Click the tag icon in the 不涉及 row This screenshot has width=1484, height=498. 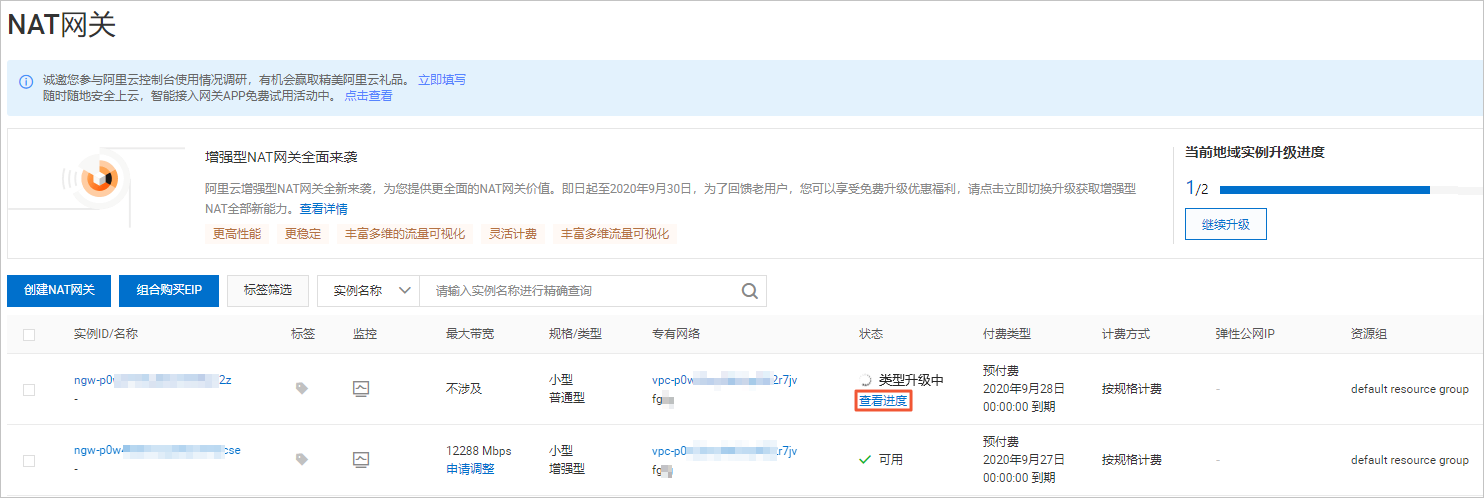click(302, 389)
